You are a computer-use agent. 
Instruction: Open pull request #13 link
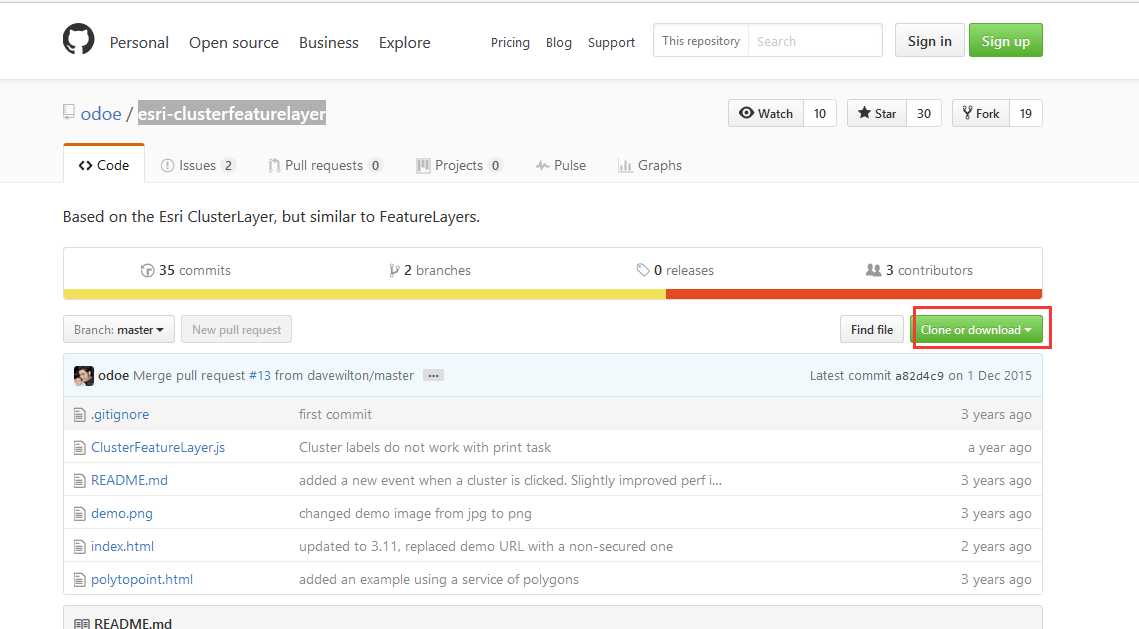click(259, 376)
